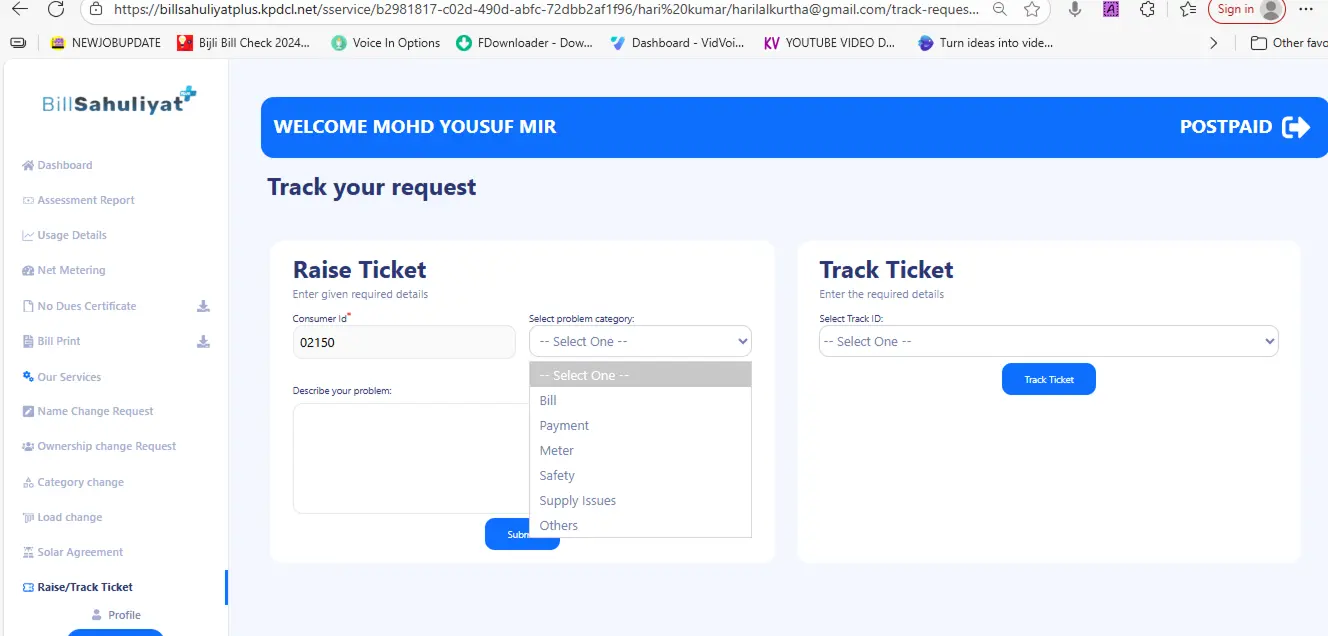The height and width of the screenshot is (636, 1328).
Task: Open the Net Metering sidebar item
Action: click(71, 270)
